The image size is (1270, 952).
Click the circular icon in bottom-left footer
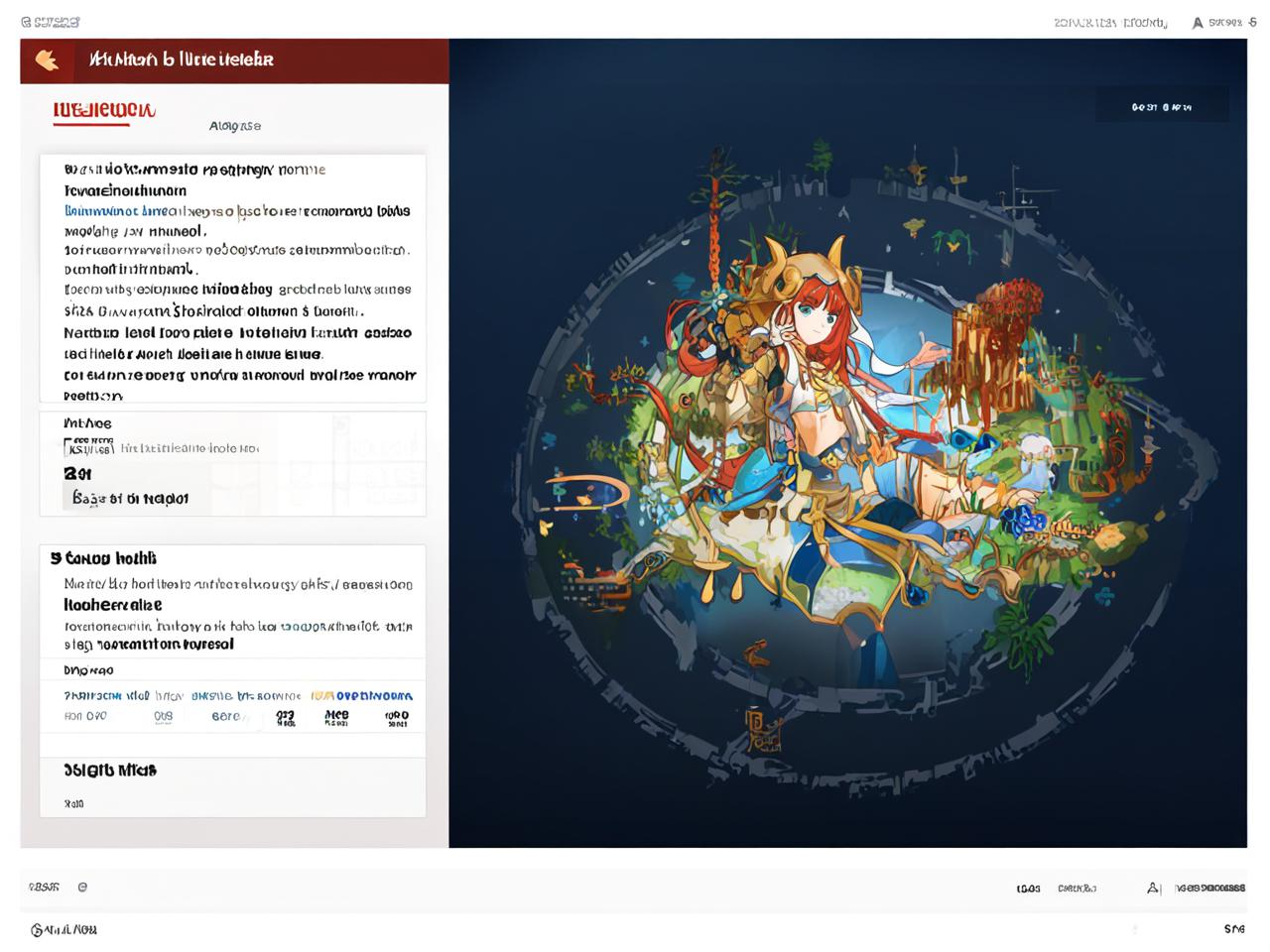37,929
